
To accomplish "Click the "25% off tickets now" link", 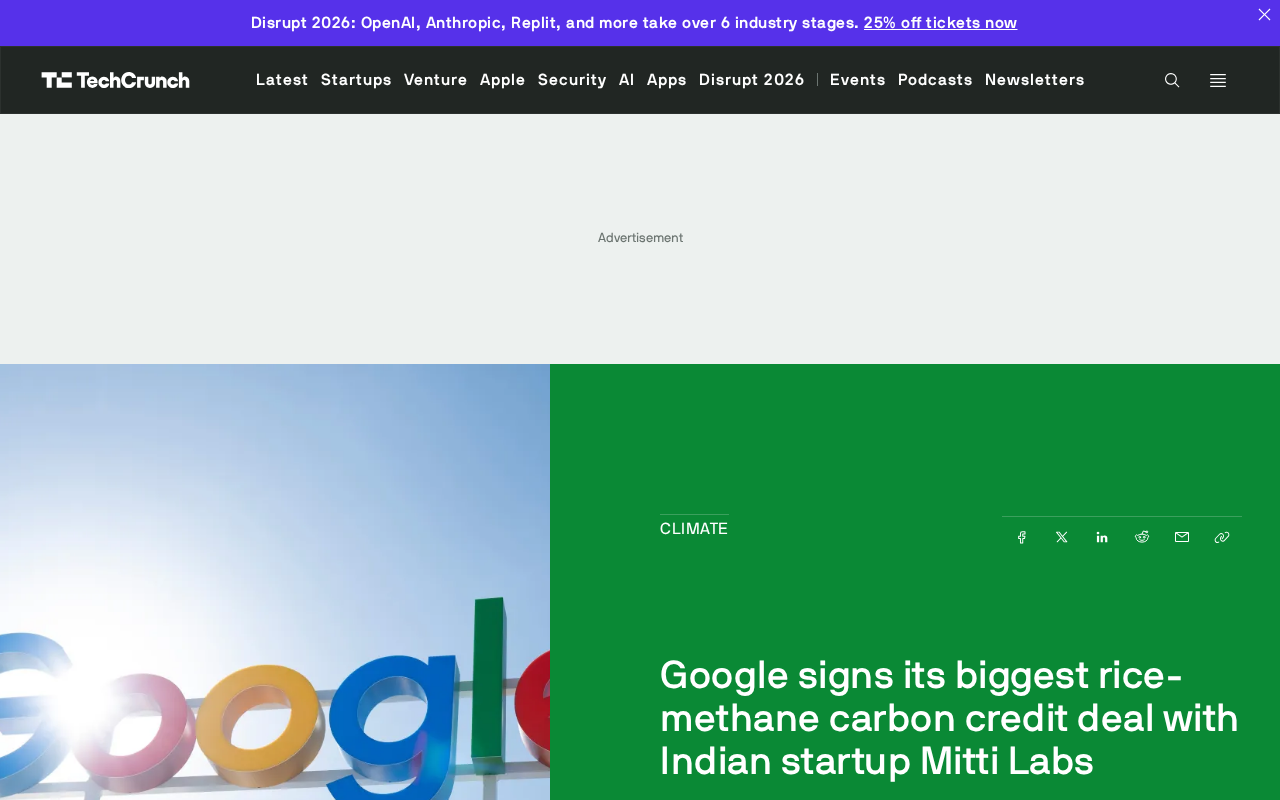I will 940,23.
